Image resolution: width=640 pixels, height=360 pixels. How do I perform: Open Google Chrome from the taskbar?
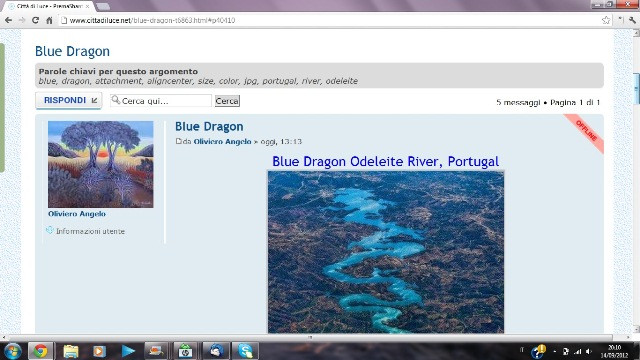tap(40, 351)
